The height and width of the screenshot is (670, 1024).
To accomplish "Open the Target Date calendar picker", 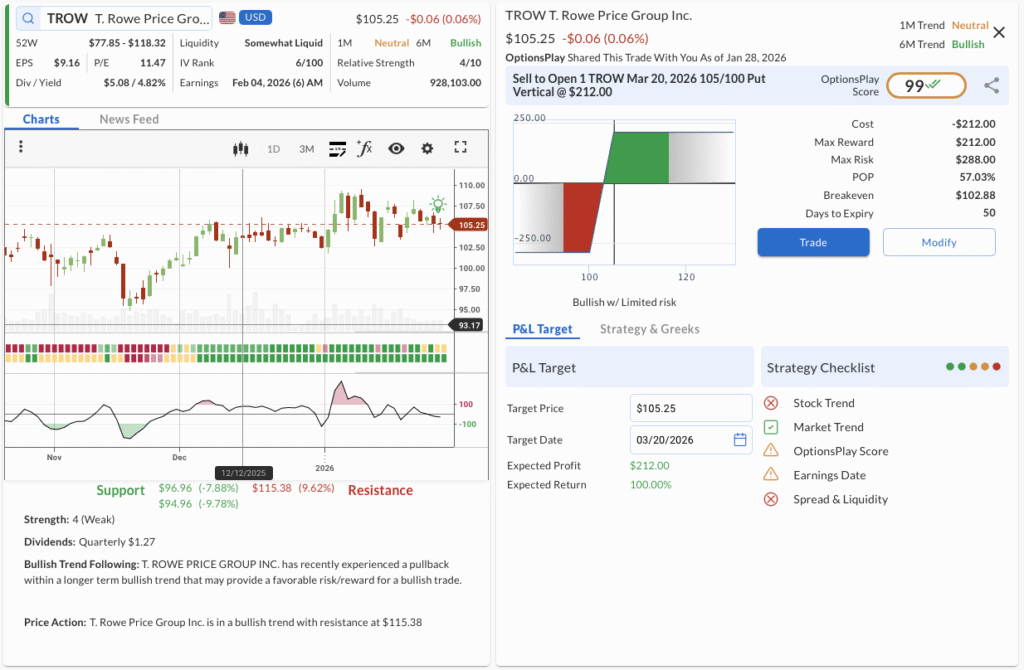I will coord(740,440).
